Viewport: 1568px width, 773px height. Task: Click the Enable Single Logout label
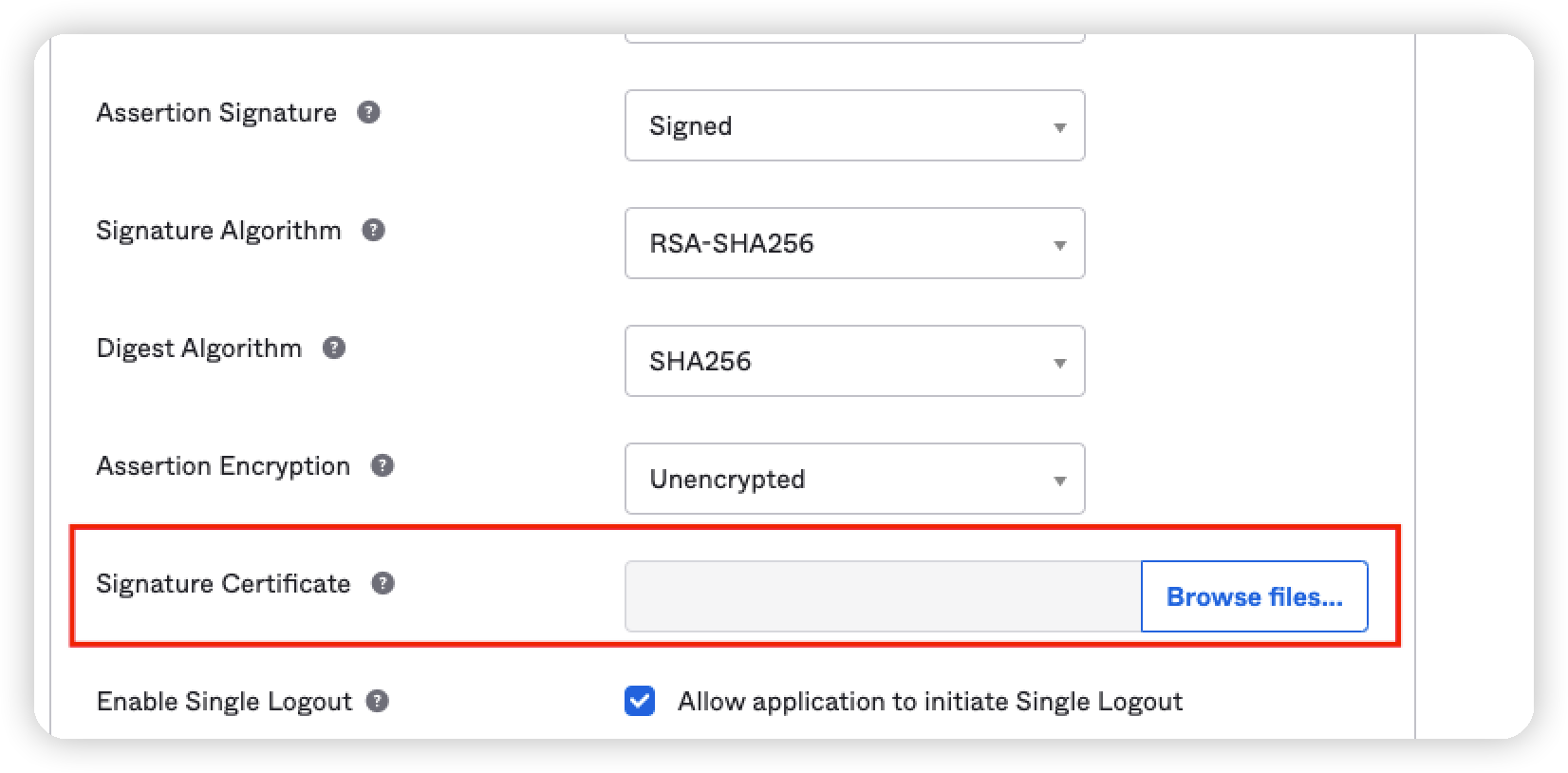[x=224, y=702]
